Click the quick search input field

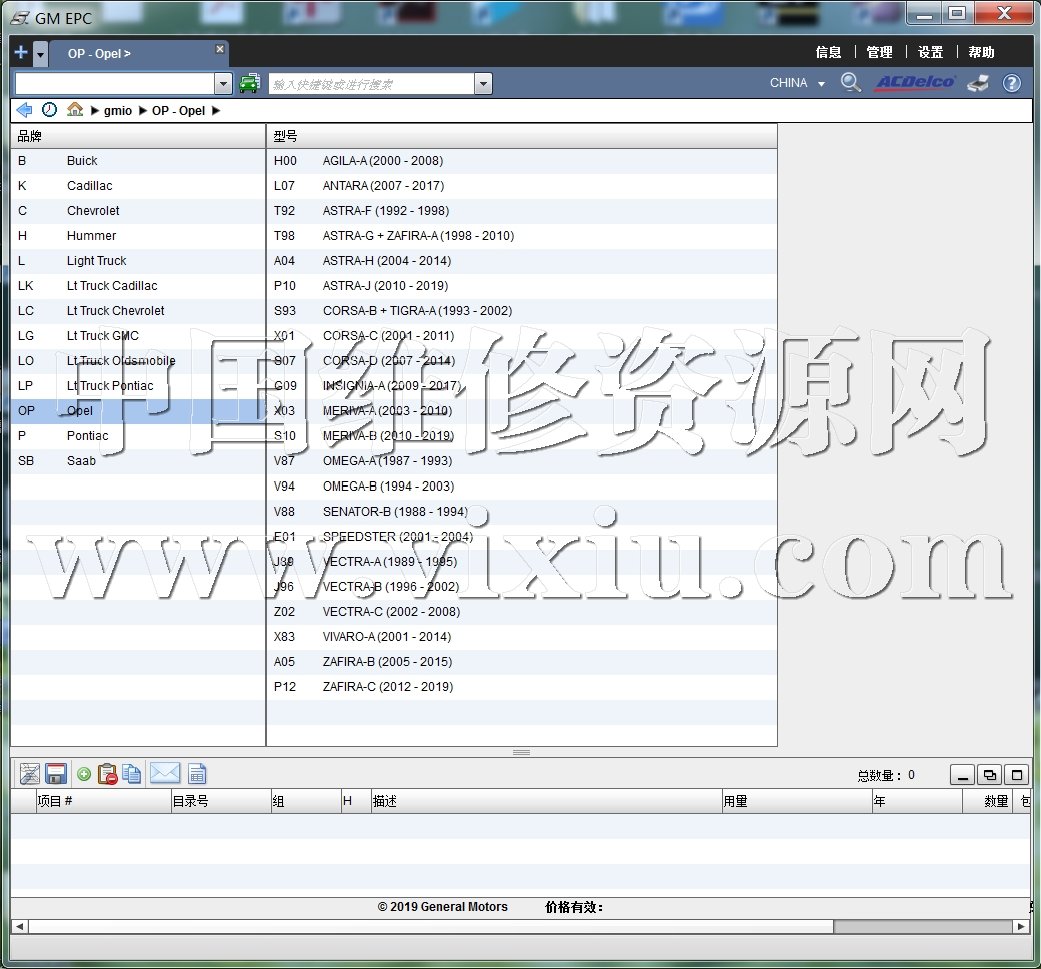(x=372, y=84)
